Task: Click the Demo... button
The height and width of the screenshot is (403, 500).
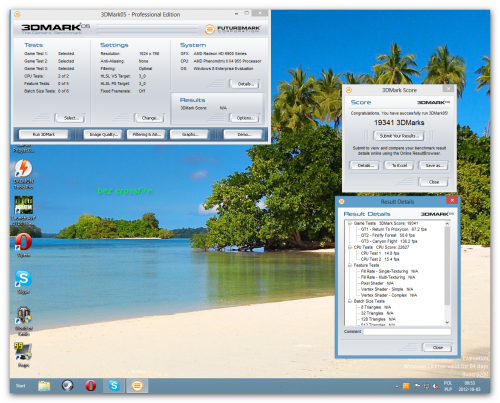Action: [243, 134]
